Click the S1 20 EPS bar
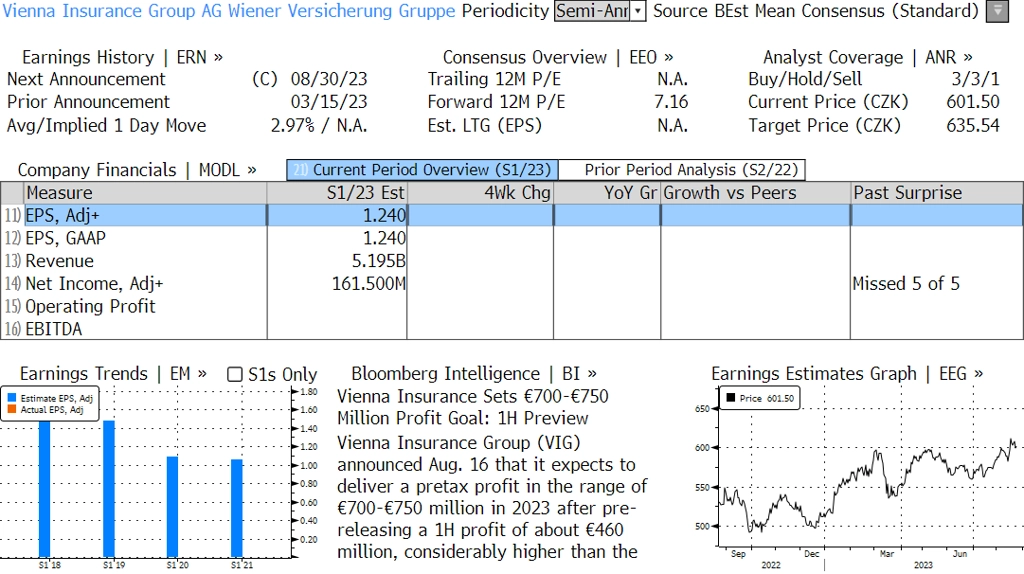1024x574 pixels. 172,507
